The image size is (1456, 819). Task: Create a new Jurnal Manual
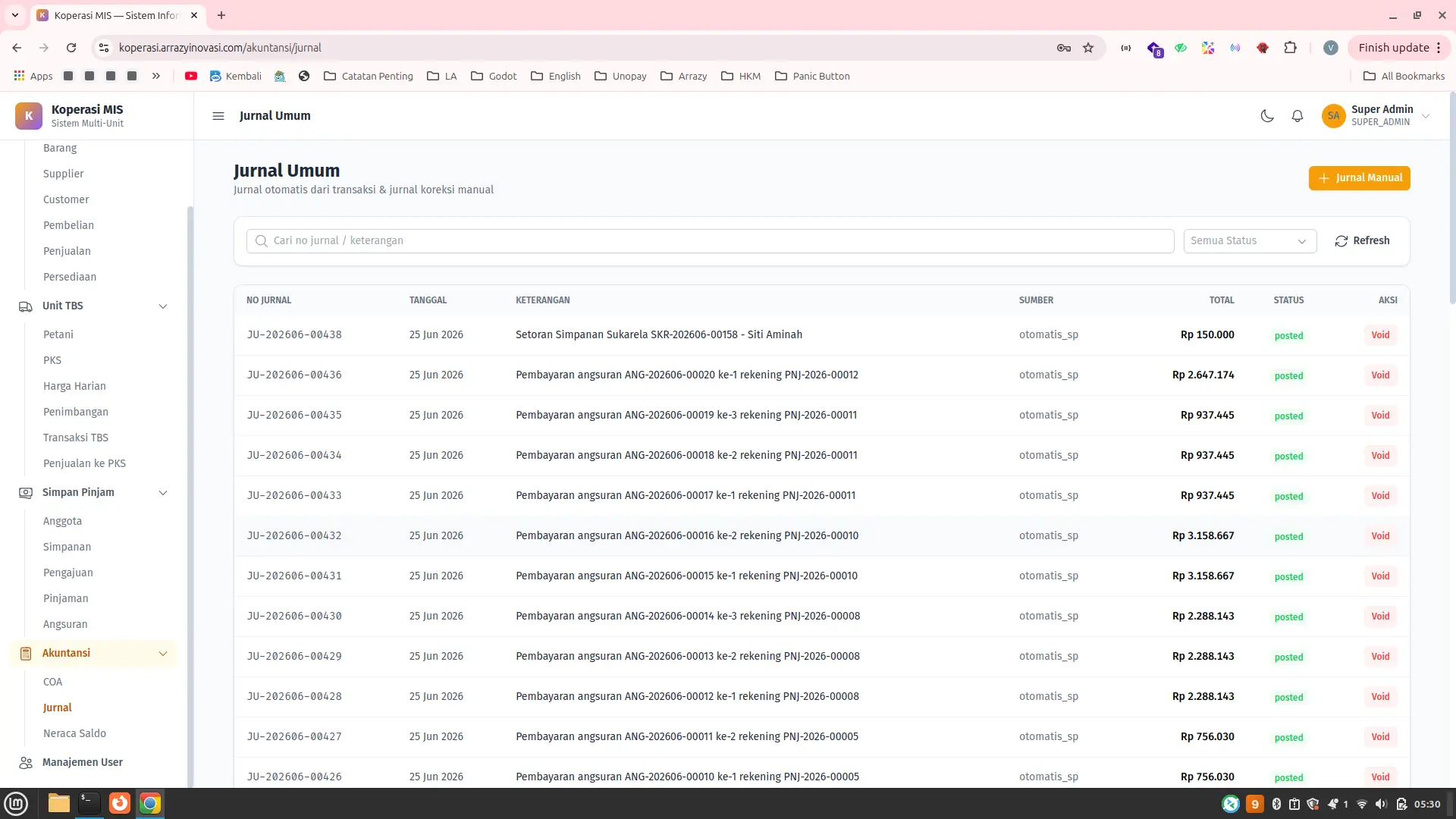pyautogui.click(x=1359, y=178)
